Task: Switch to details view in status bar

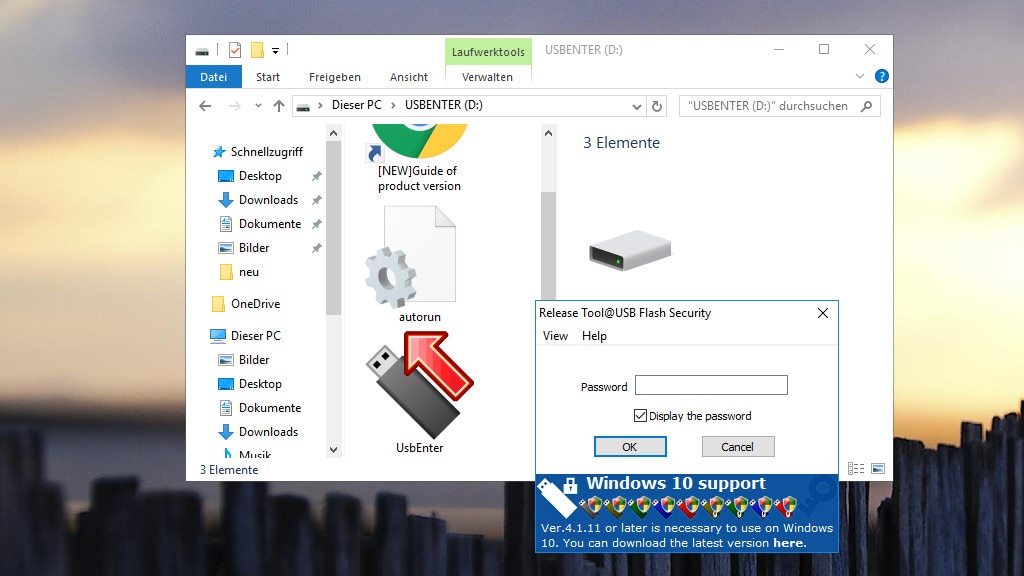Action: [x=856, y=468]
